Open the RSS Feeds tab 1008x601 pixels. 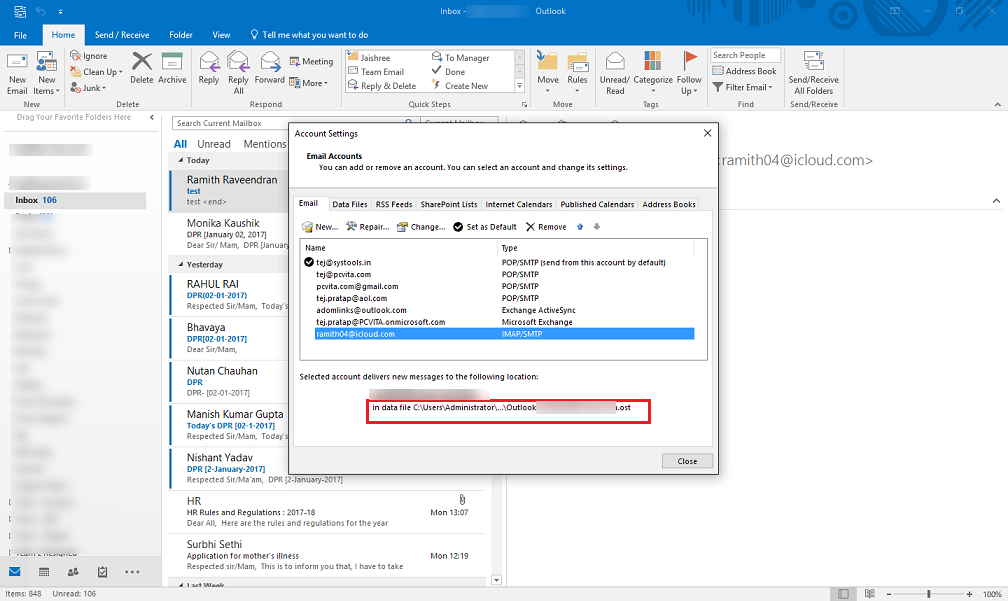[x=393, y=204]
